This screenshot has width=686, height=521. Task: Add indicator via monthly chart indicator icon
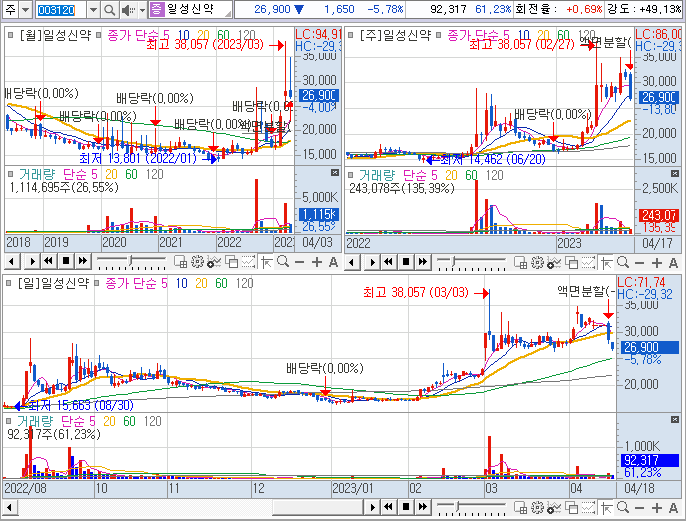pos(214,262)
